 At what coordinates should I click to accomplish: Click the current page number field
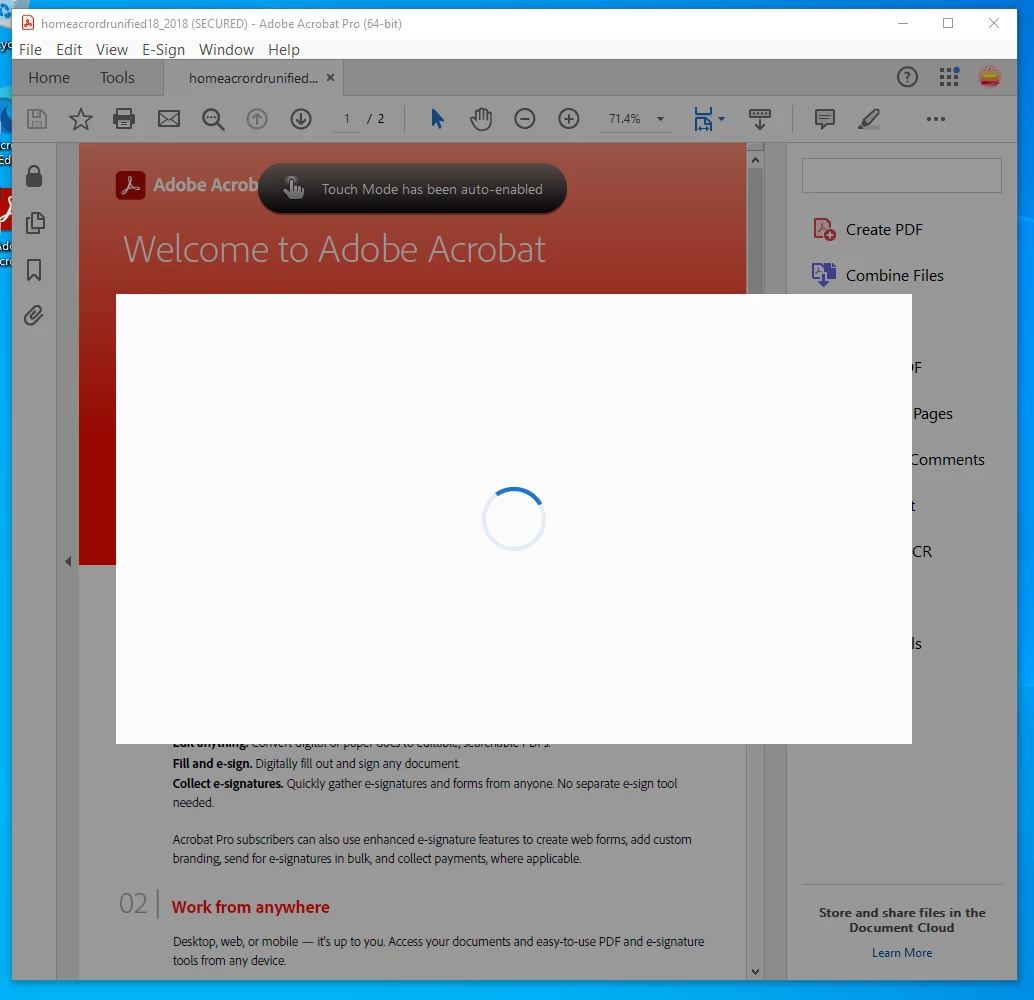coord(346,119)
